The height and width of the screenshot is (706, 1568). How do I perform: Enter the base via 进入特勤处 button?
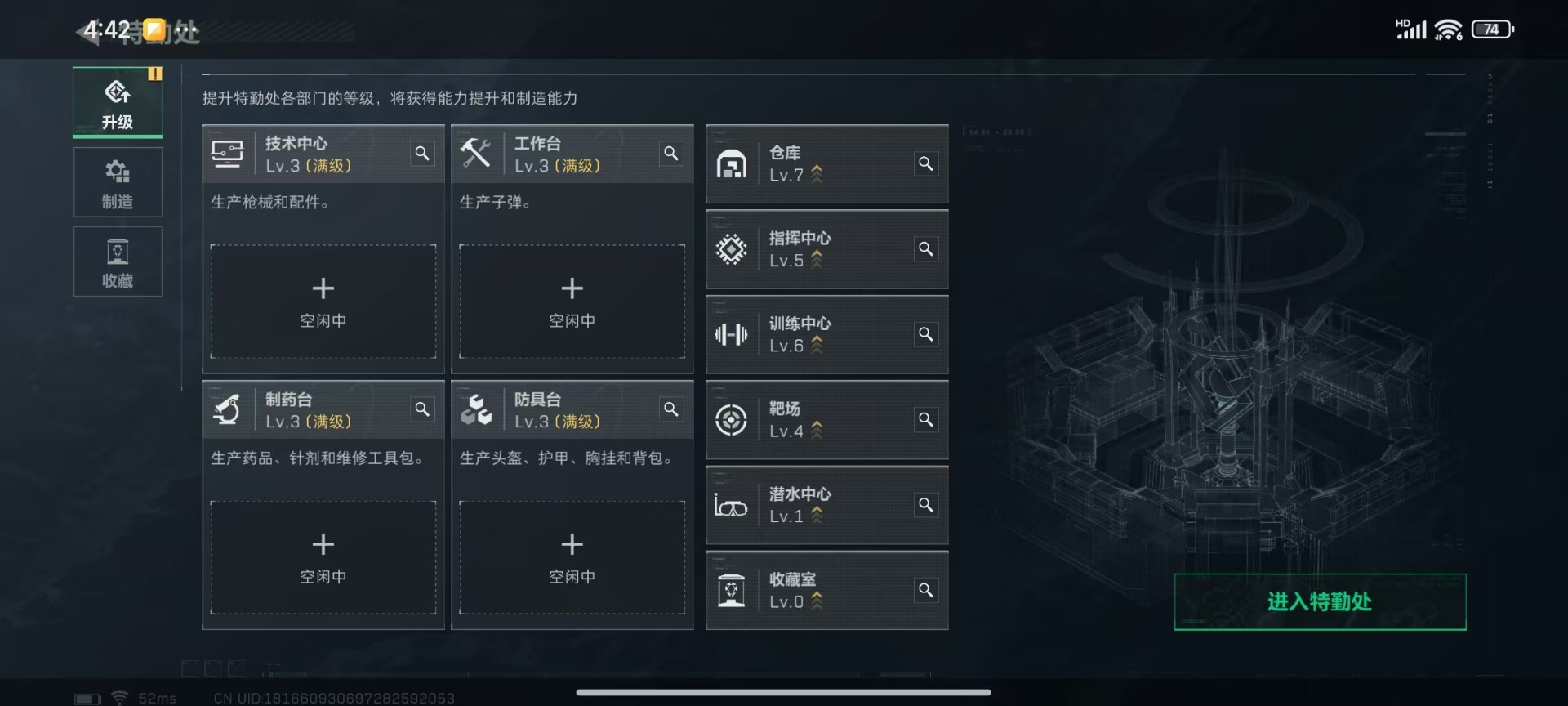pos(1320,602)
